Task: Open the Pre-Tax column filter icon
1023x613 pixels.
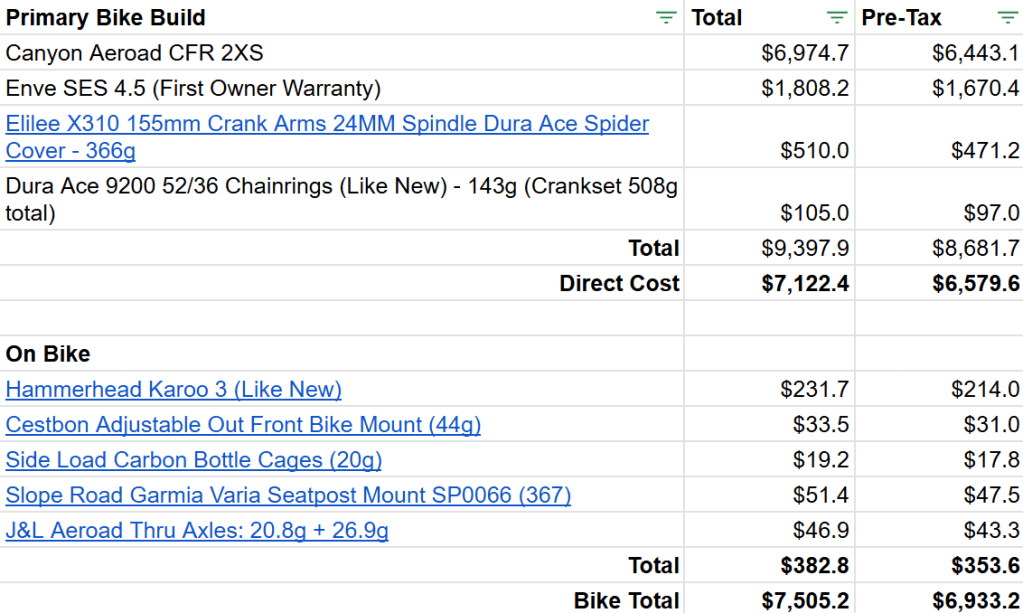Action: point(1007,18)
